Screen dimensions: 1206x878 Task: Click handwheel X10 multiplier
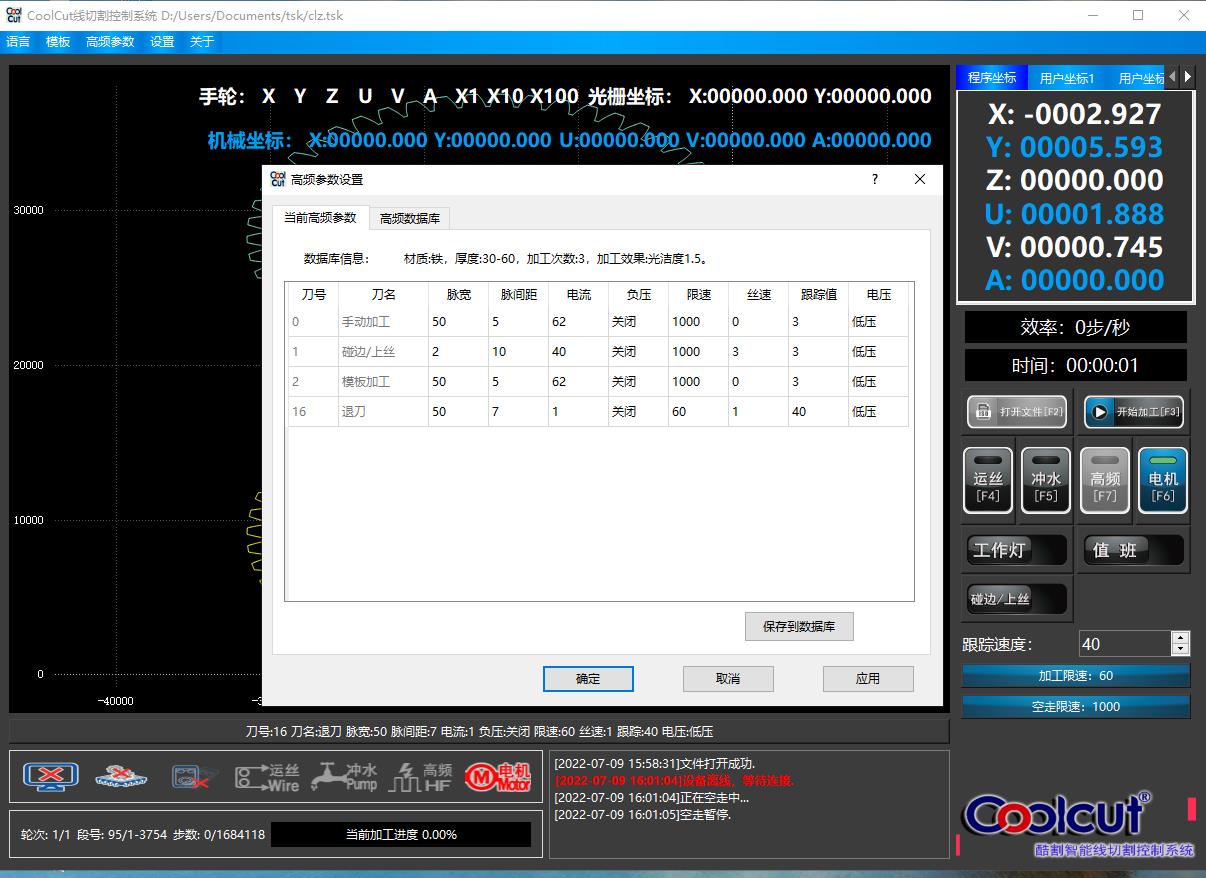point(505,96)
